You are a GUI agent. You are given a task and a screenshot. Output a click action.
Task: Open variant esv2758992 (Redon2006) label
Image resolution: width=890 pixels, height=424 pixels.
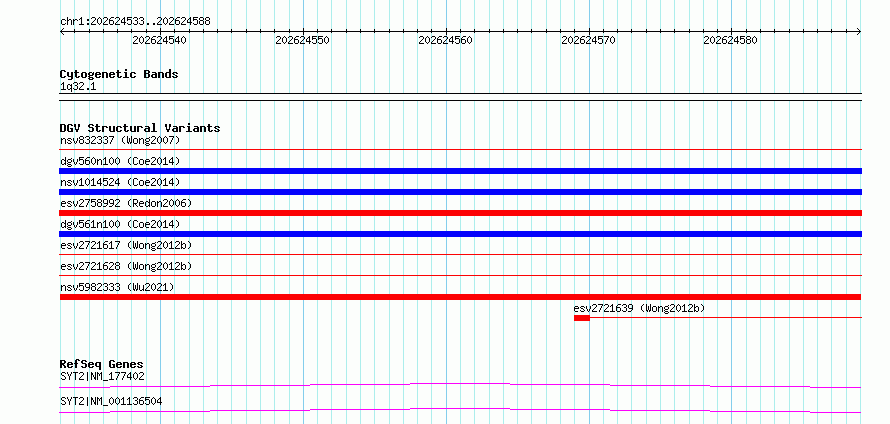[x=126, y=203]
